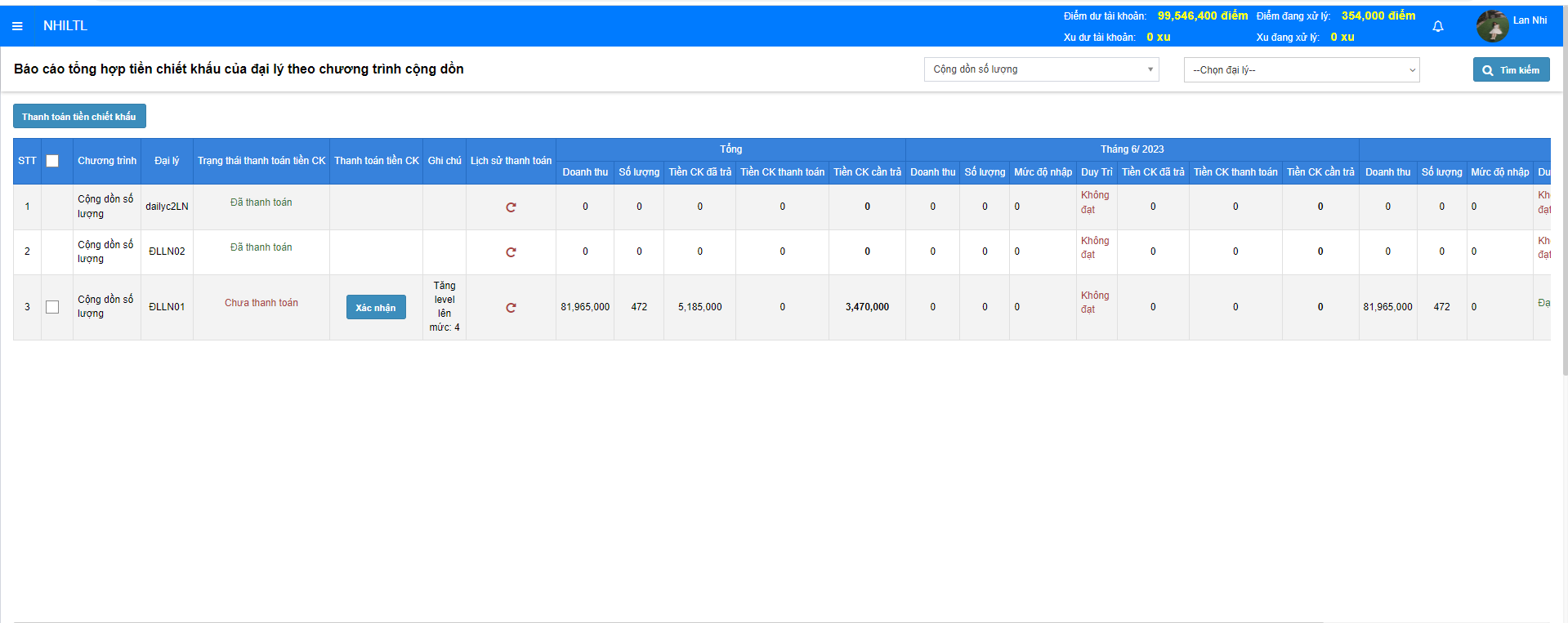Click row number 1 link
The height and width of the screenshot is (623, 1568).
(27, 207)
